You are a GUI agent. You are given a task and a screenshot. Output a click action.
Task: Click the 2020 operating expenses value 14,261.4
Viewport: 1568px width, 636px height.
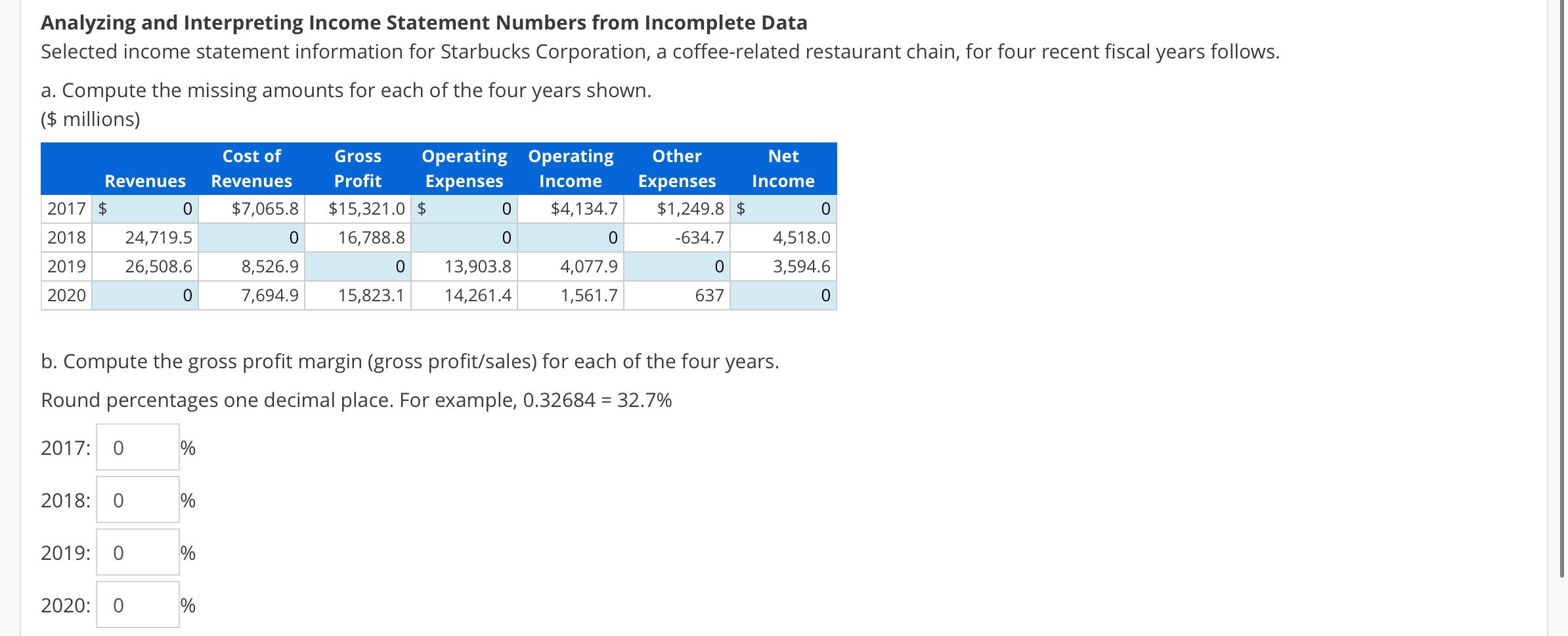pyautogui.click(x=478, y=295)
